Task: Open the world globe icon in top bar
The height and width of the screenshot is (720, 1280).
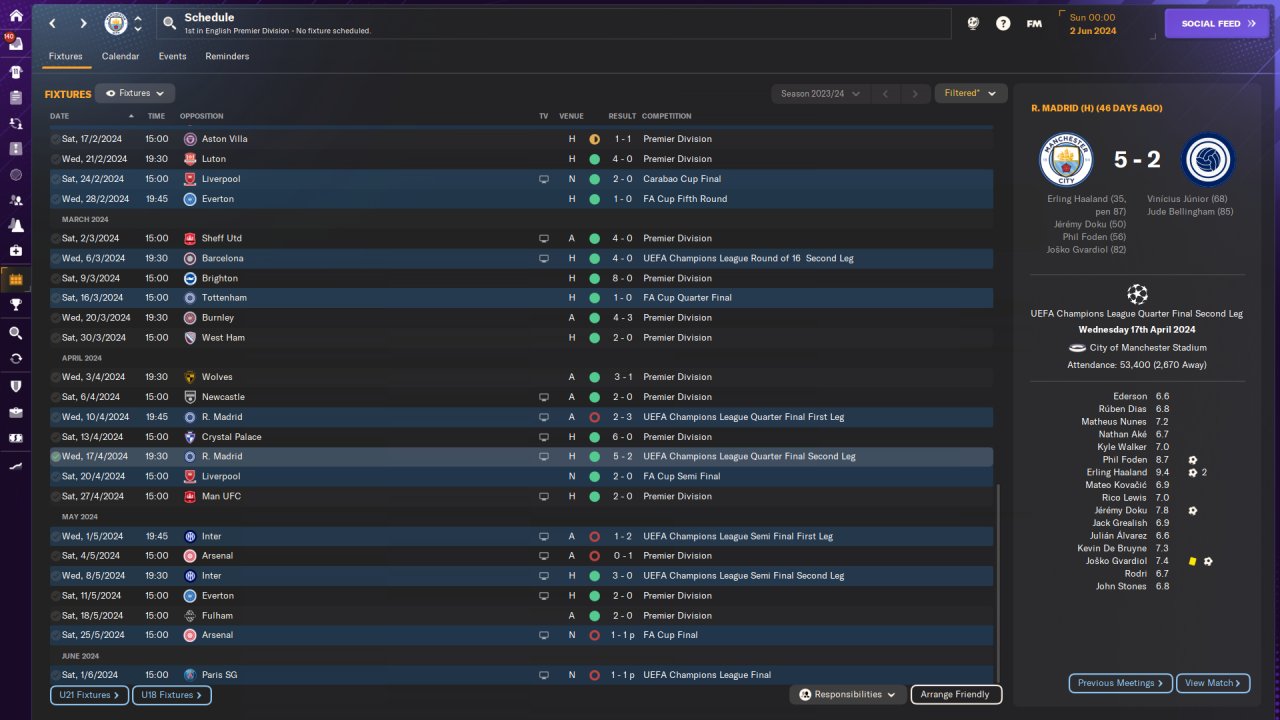Action: click(973, 23)
